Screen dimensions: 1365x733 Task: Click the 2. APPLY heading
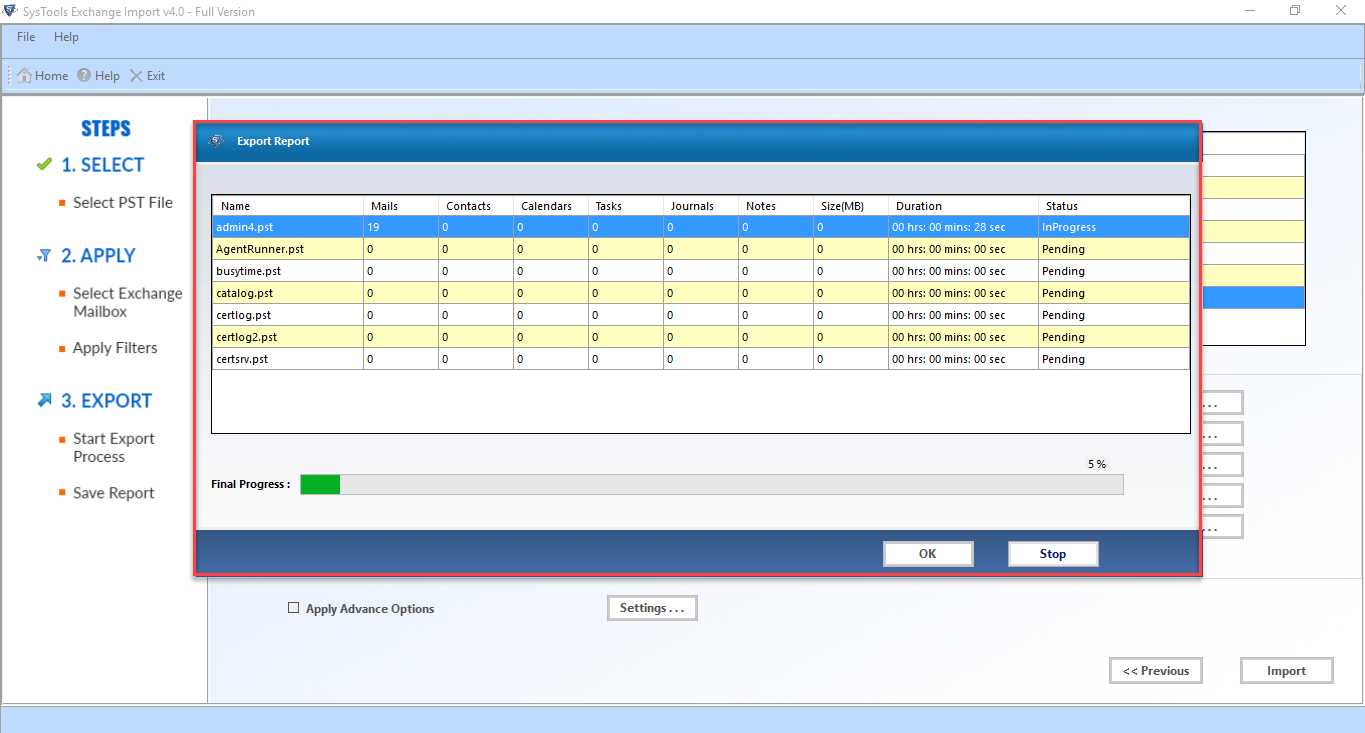tap(98, 256)
